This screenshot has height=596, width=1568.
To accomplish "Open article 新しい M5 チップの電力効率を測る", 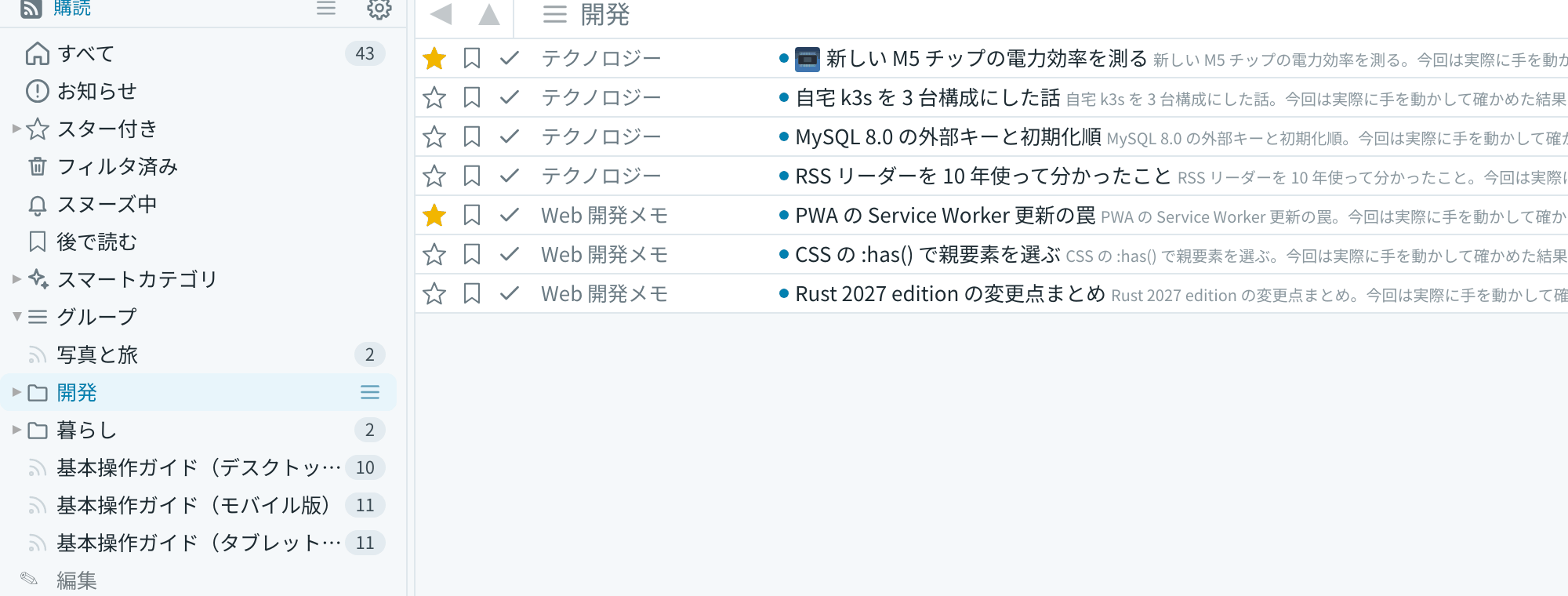I will (x=987, y=58).
